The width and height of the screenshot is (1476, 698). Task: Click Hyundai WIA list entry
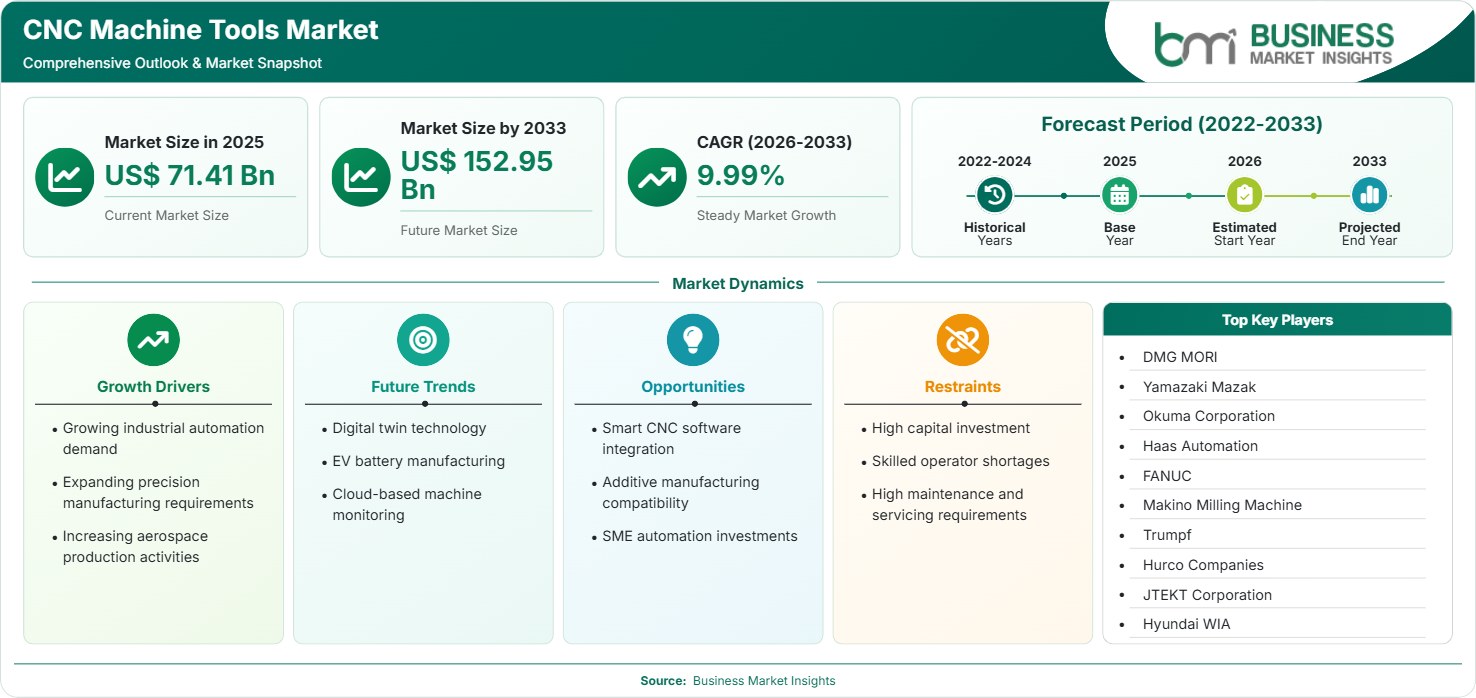(x=1186, y=624)
